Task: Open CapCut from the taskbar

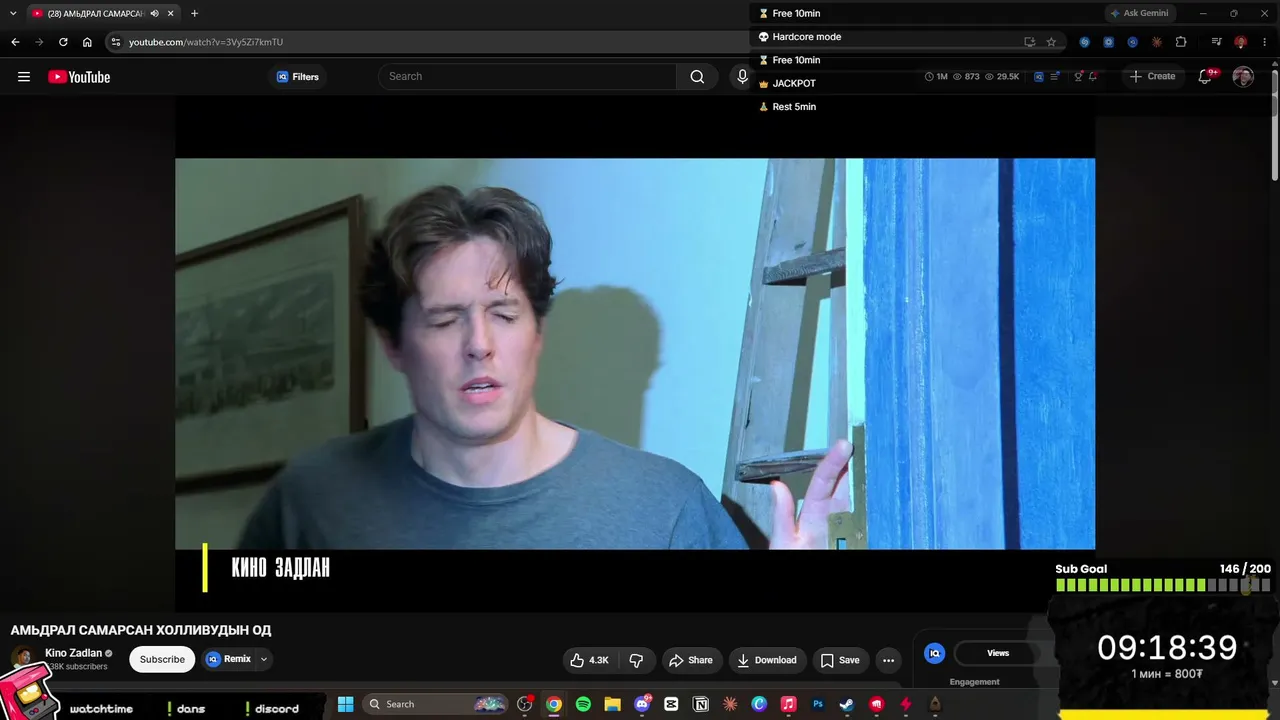Action: coord(671,704)
